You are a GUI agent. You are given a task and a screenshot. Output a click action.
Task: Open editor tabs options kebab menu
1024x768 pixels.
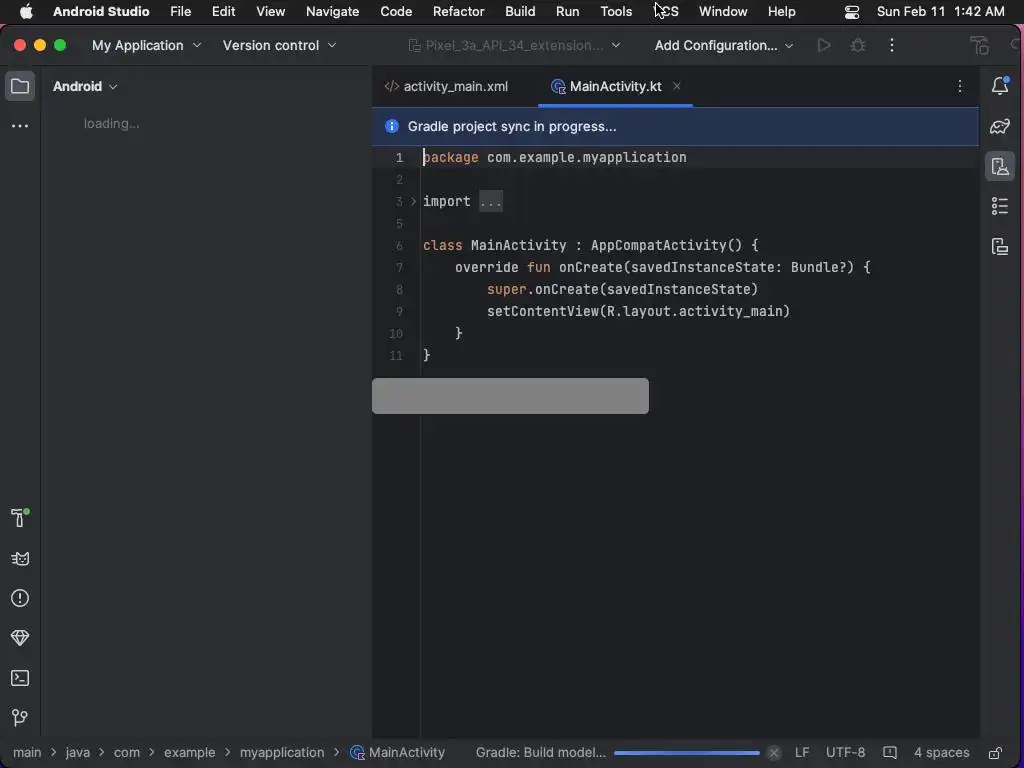(960, 86)
